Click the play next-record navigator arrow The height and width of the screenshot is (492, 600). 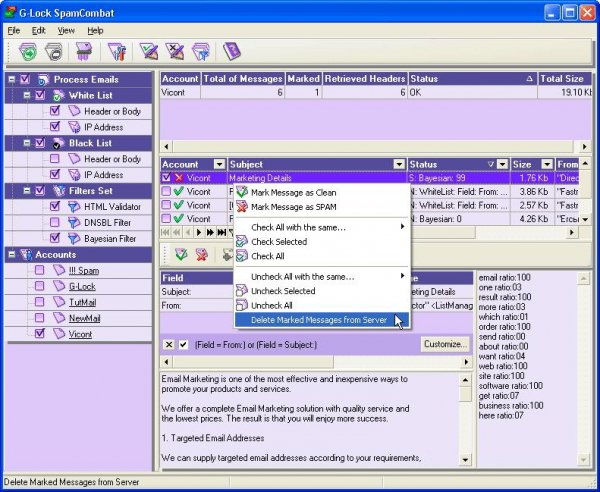tap(199, 232)
